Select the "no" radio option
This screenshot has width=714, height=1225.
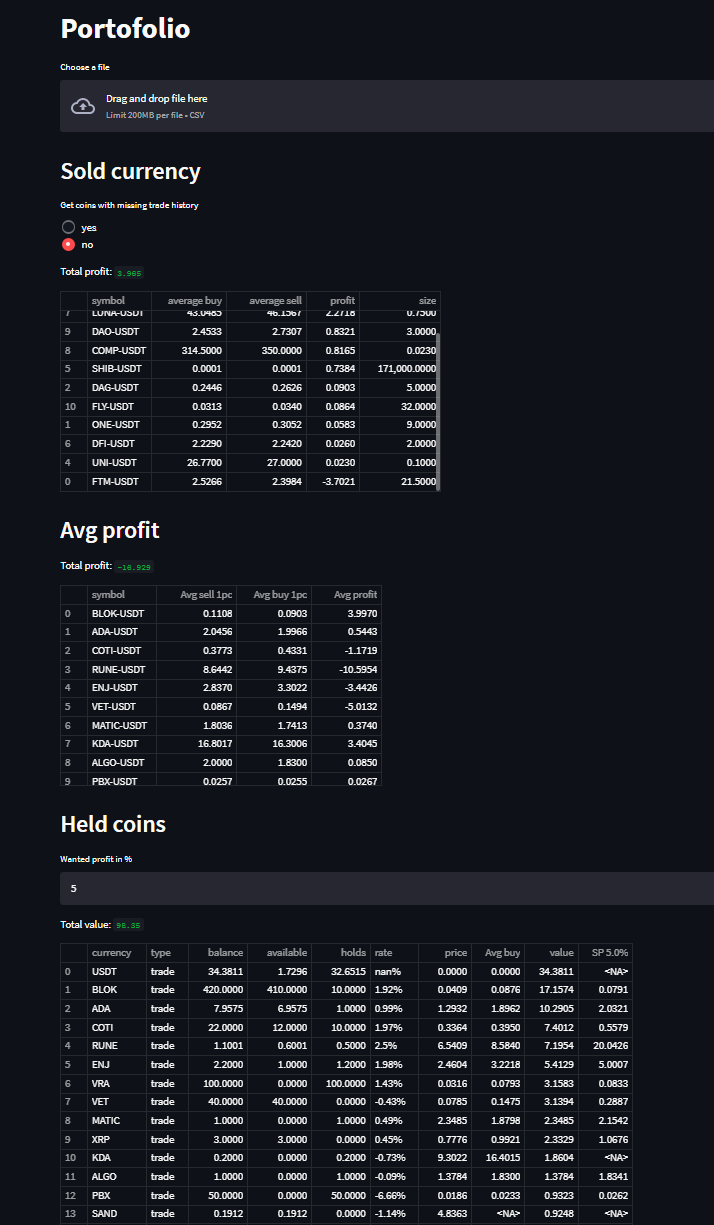[69, 244]
